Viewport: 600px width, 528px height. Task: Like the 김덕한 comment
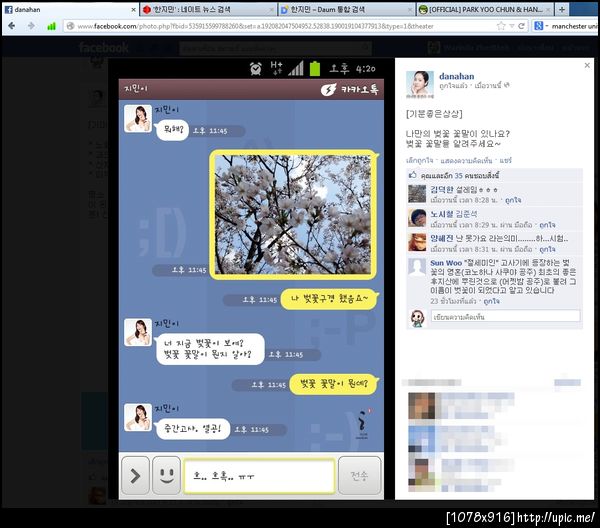point(513,200)
